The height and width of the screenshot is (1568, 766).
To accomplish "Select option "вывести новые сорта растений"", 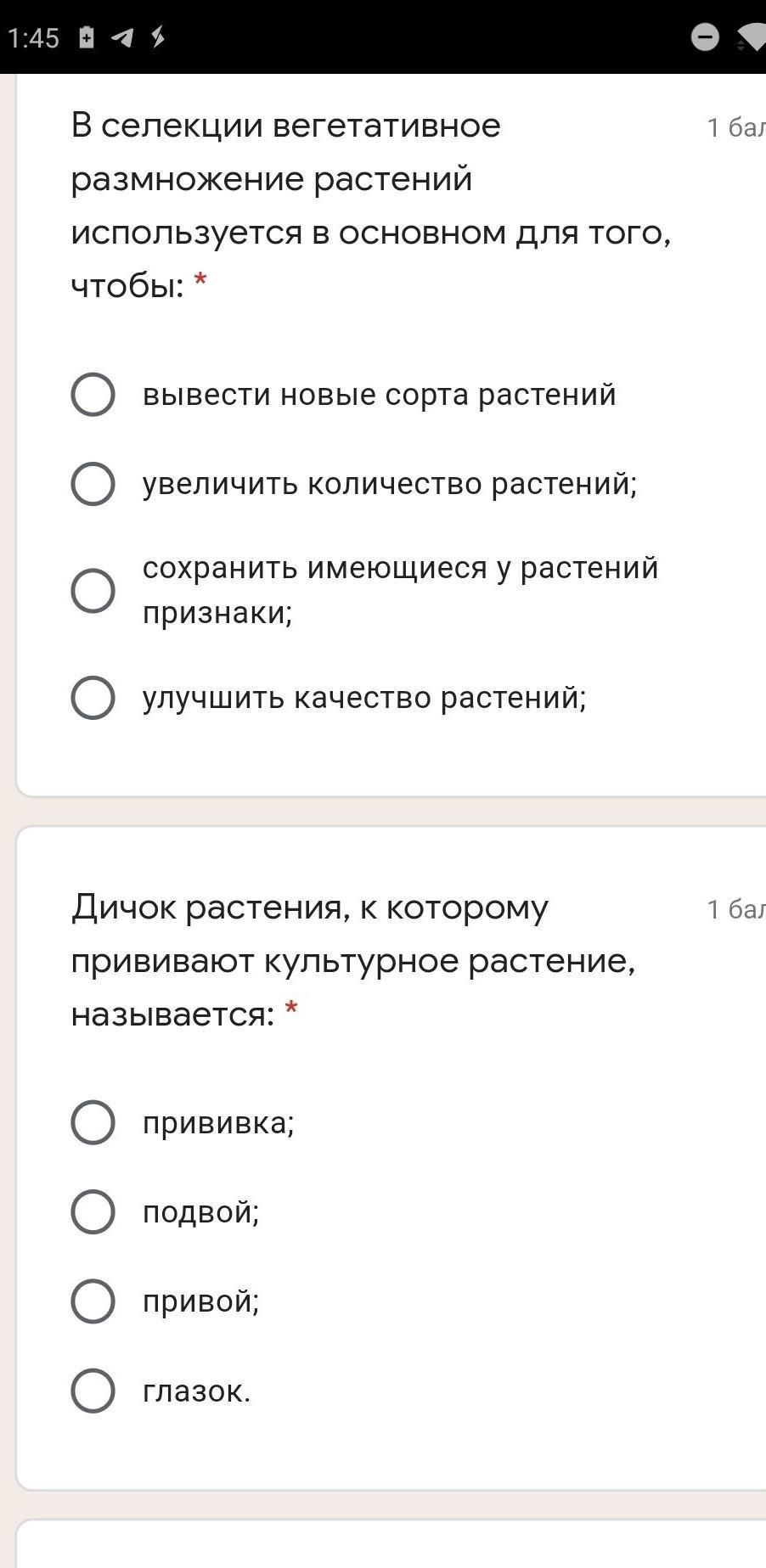I will tap(93, 395).
